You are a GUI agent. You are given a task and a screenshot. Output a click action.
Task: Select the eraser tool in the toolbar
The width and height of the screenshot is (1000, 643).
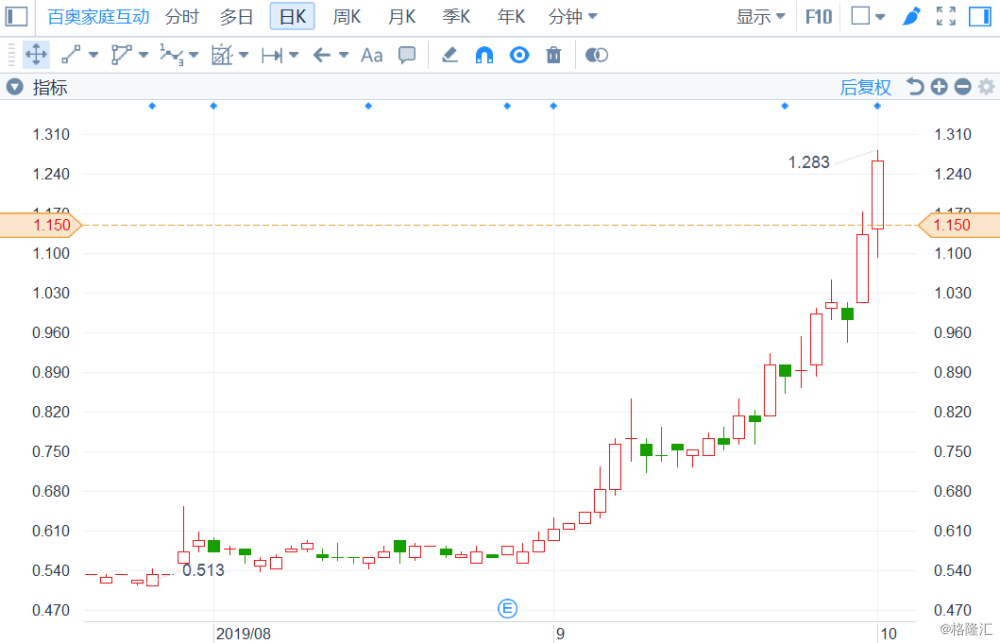(x=450, y=55)
